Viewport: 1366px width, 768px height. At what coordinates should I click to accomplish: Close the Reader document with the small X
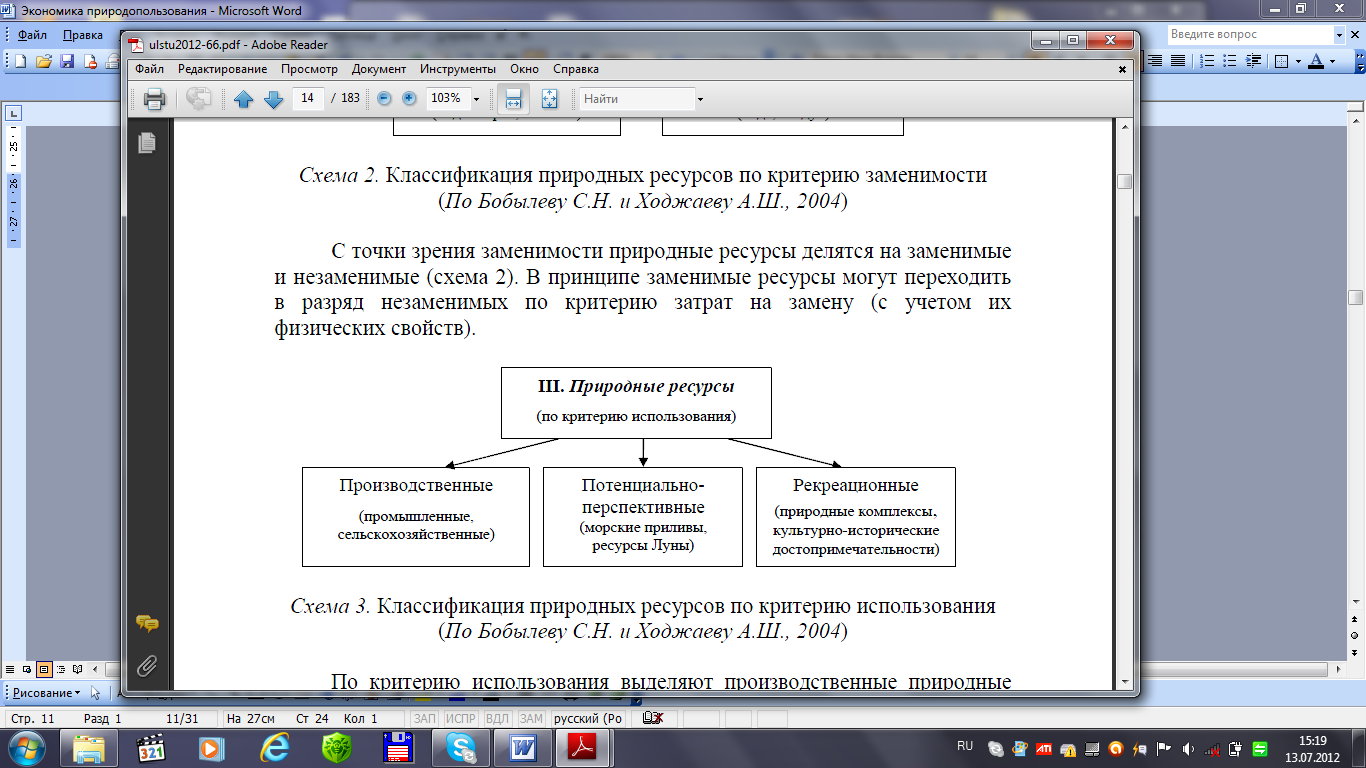coord(1123,69)
